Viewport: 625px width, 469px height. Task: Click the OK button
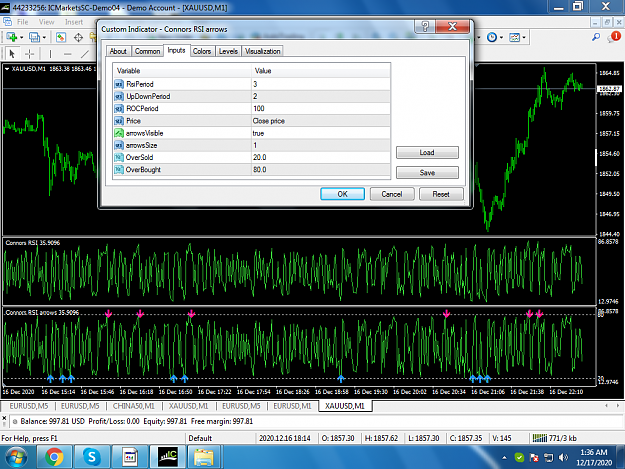(342, 194)
